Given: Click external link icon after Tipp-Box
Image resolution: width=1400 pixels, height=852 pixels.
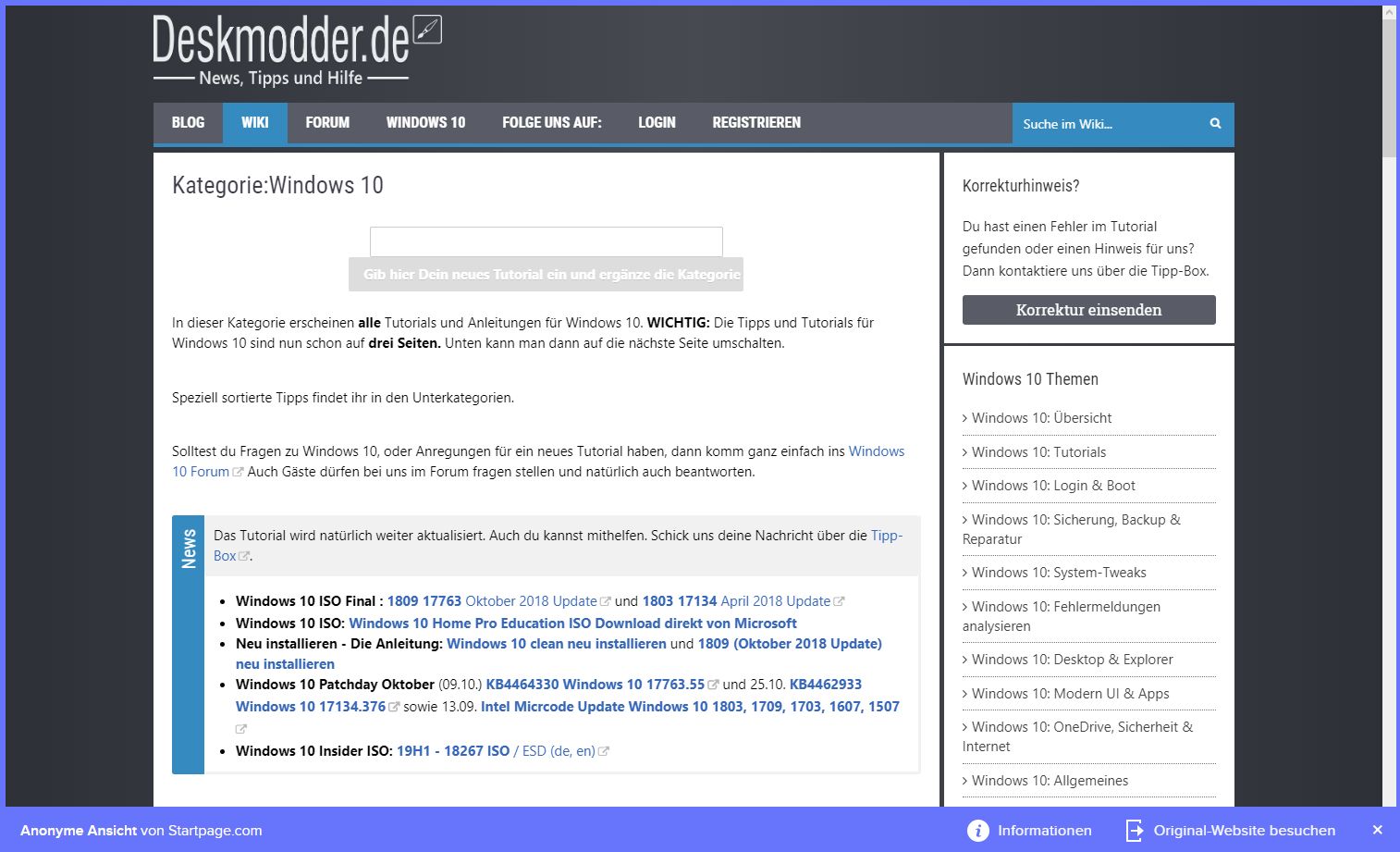Looking at the screenshot, I should click(244, 556).
